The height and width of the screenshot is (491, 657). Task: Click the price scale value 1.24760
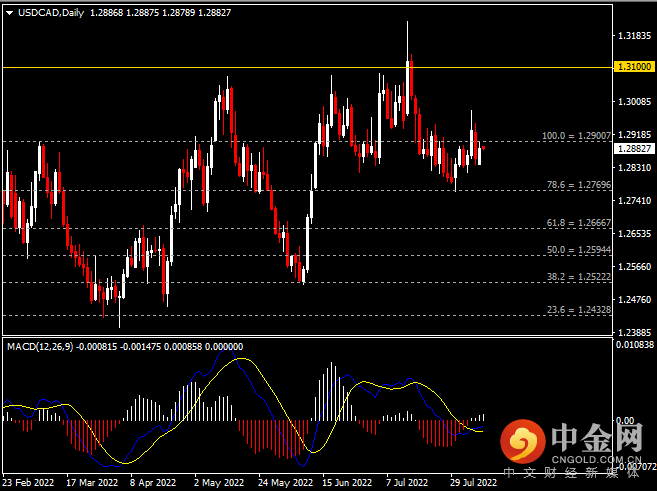(x=635, y=300)
